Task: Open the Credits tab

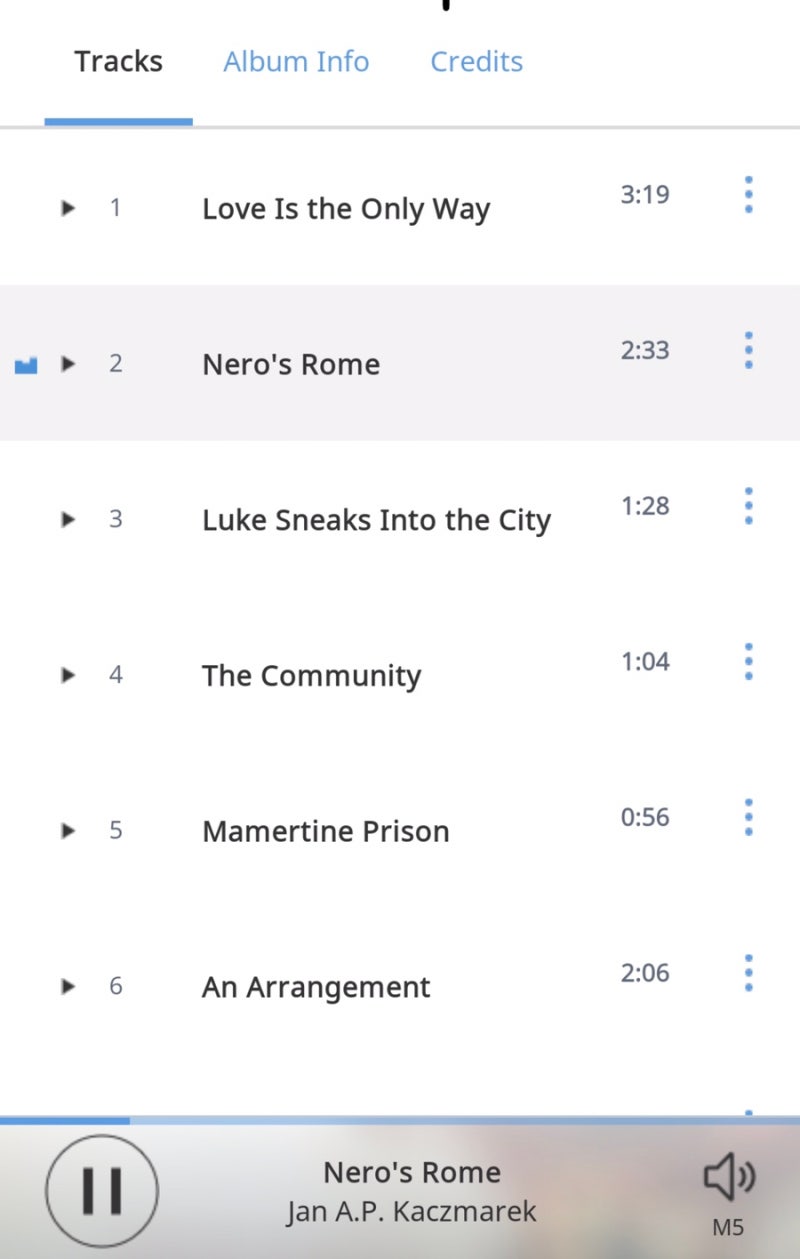Action: pos(476,61)
